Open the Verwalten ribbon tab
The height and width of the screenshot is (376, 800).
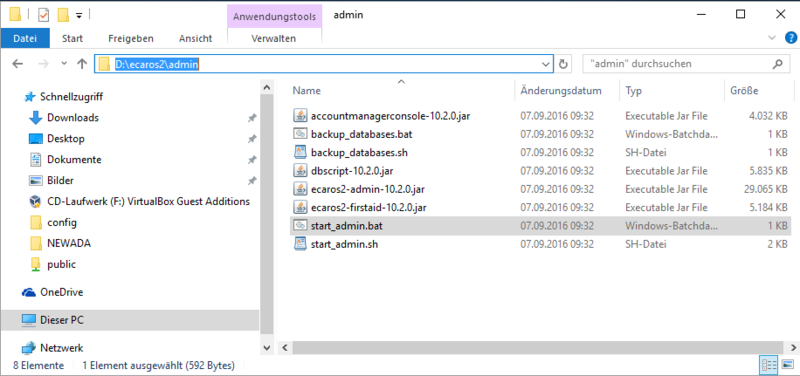tap(273, 38)
